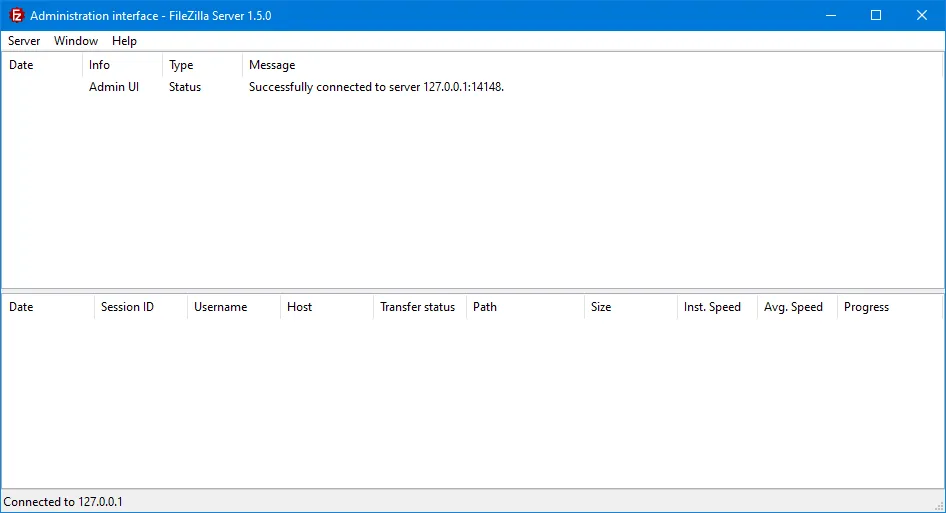Select the Info column header

[x=122, y=65]
